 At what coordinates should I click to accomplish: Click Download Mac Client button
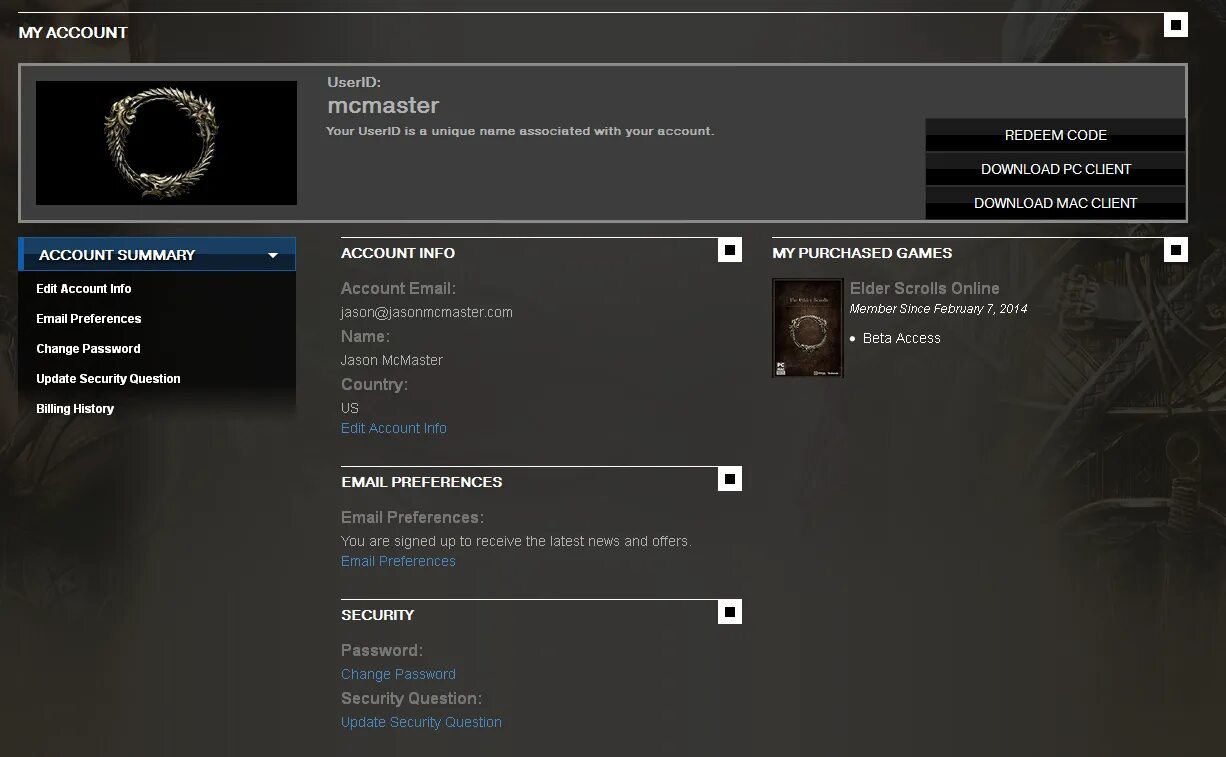(x=1056, y=203)
